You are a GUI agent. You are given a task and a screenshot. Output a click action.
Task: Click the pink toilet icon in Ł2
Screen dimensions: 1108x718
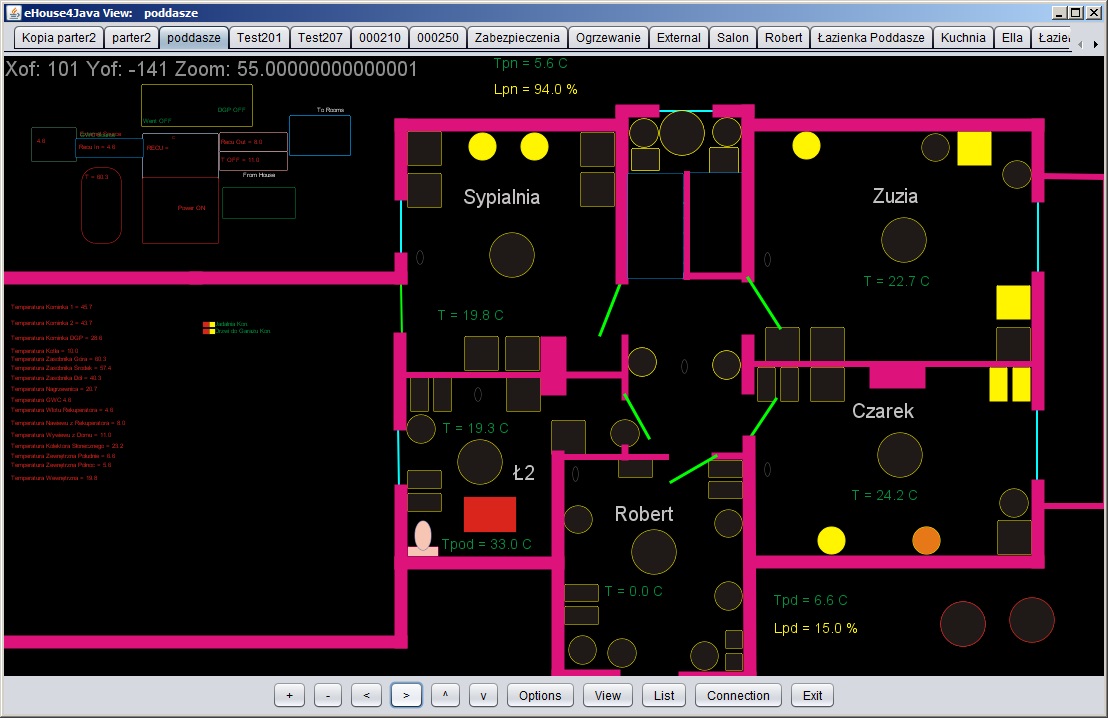pyautogui.click(x=423, y=538)
